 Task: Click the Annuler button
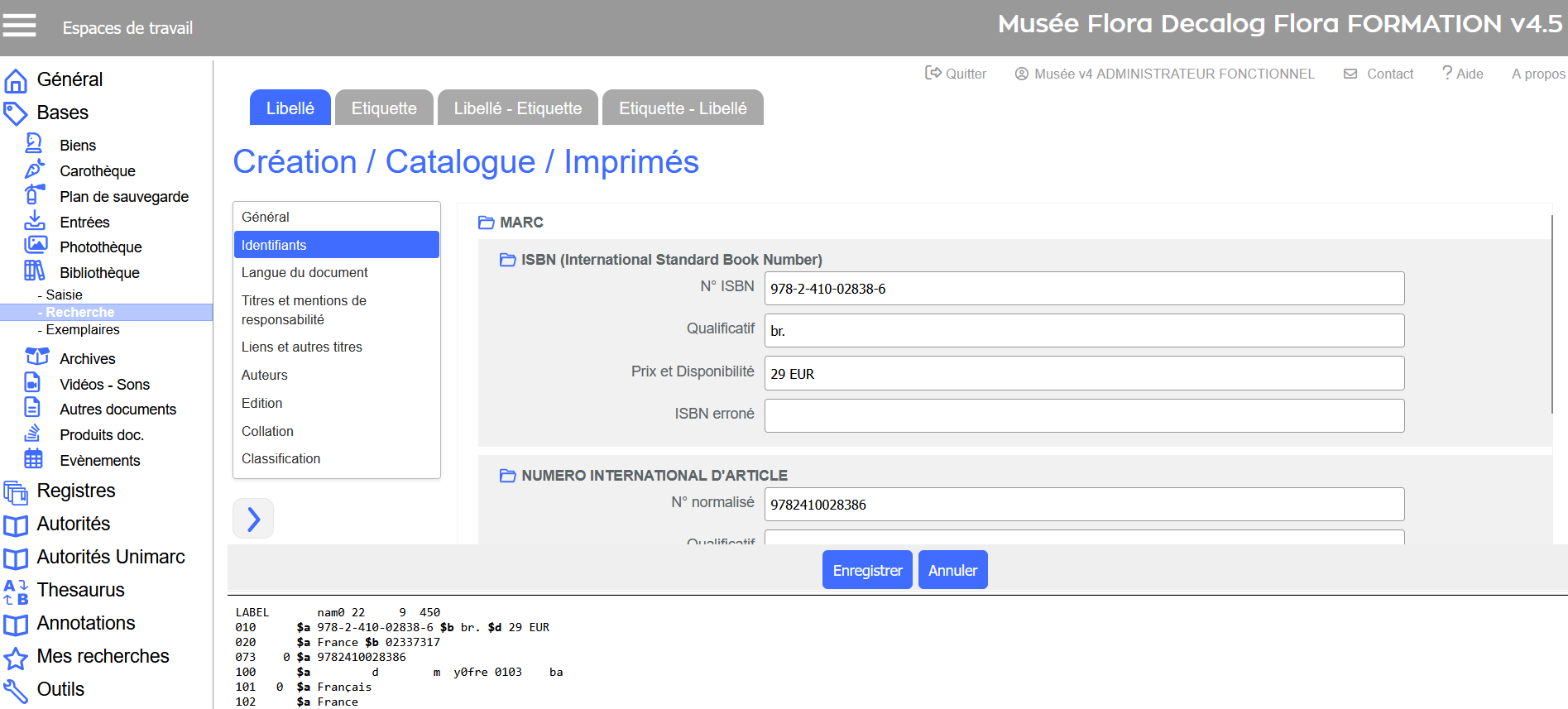(952, 570)
